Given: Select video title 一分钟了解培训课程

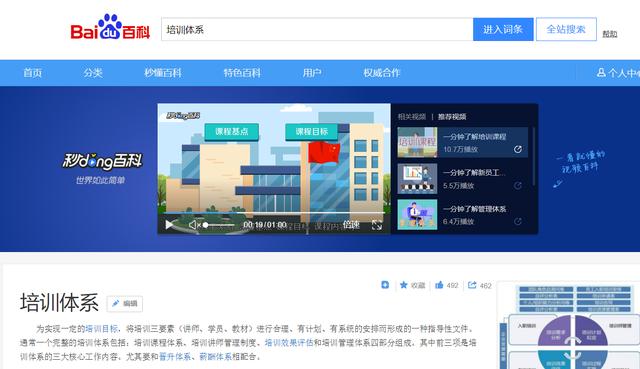Looking at the screenshot, I should (475, 137).
